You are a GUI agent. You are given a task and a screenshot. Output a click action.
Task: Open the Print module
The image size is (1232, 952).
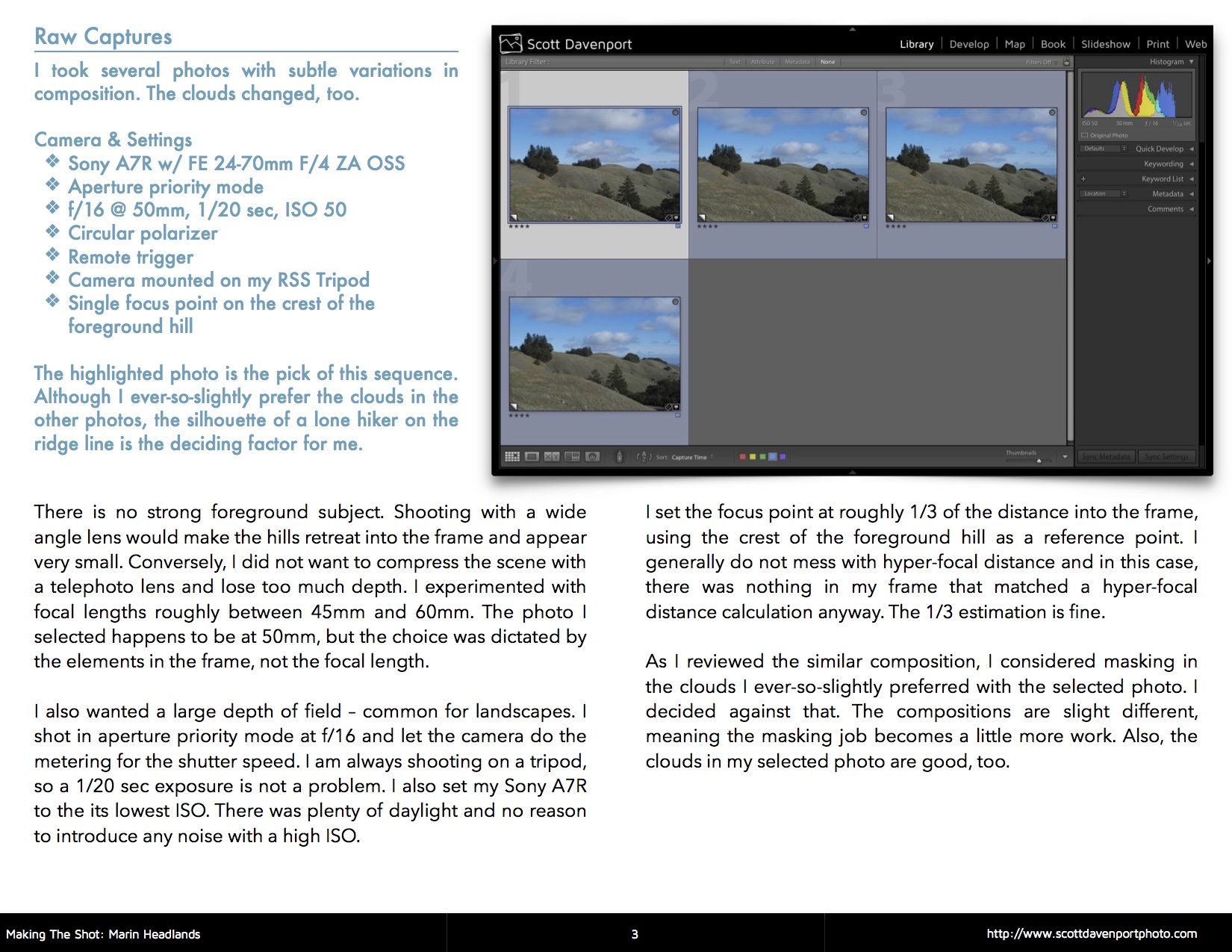click(1158, 44)
